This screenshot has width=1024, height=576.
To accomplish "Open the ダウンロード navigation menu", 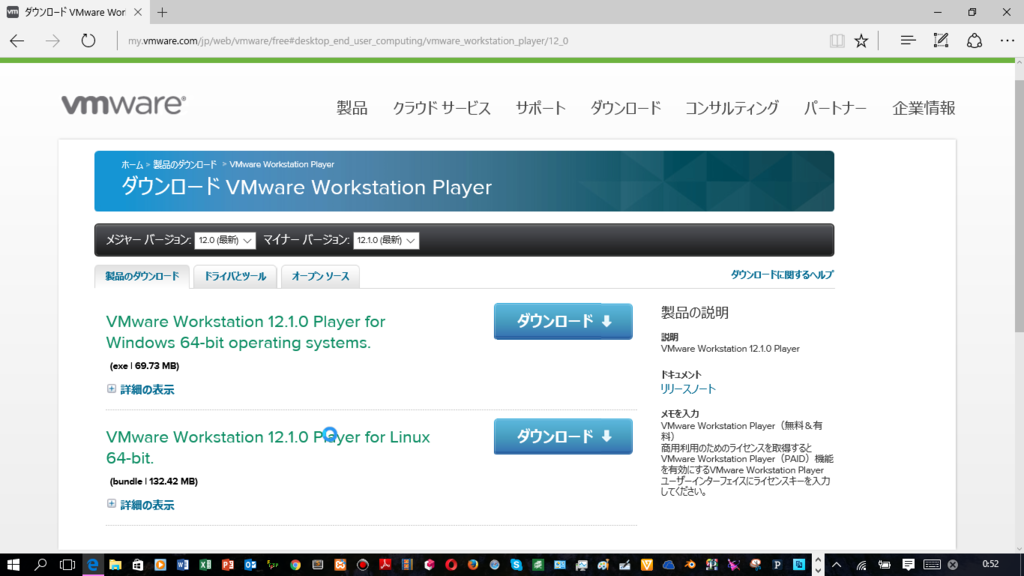I will tap(626, 108).
